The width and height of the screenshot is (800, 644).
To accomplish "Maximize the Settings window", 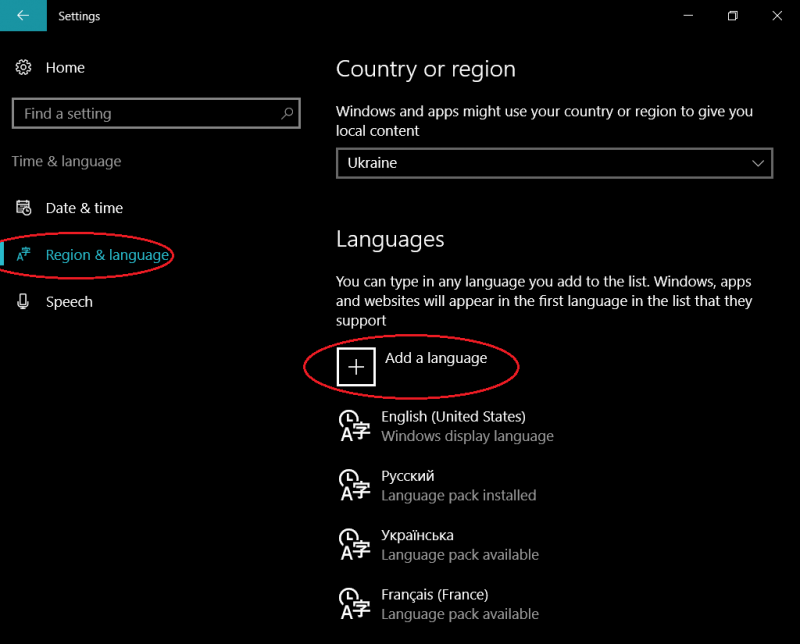I will 733,16.
